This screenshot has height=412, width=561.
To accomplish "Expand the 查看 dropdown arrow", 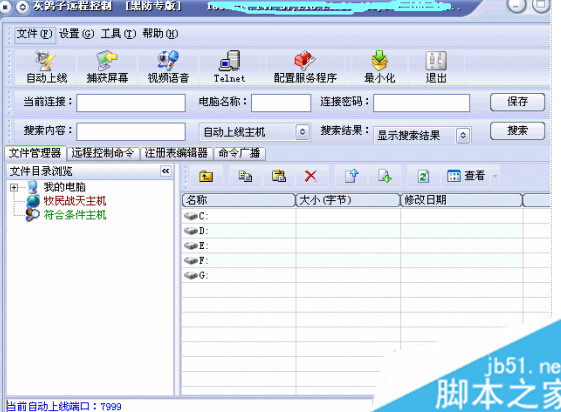I will [495, 176].
